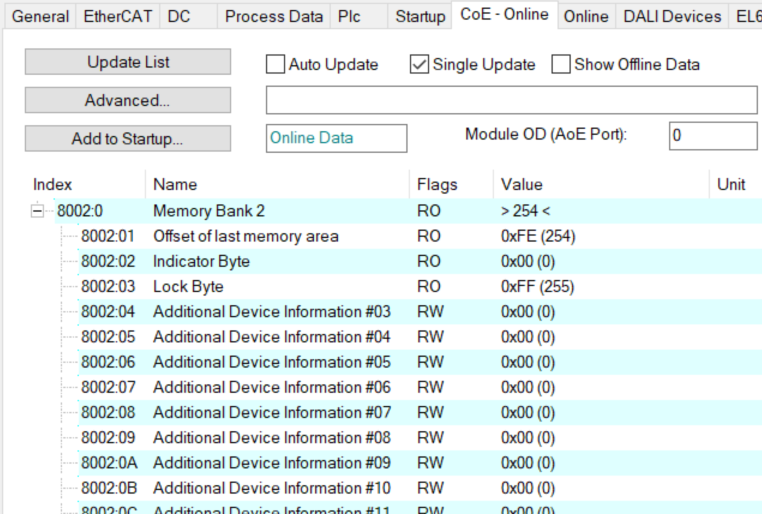762x514 pixels.
Task: Click the Flags column header
Action: click(437, 184)
